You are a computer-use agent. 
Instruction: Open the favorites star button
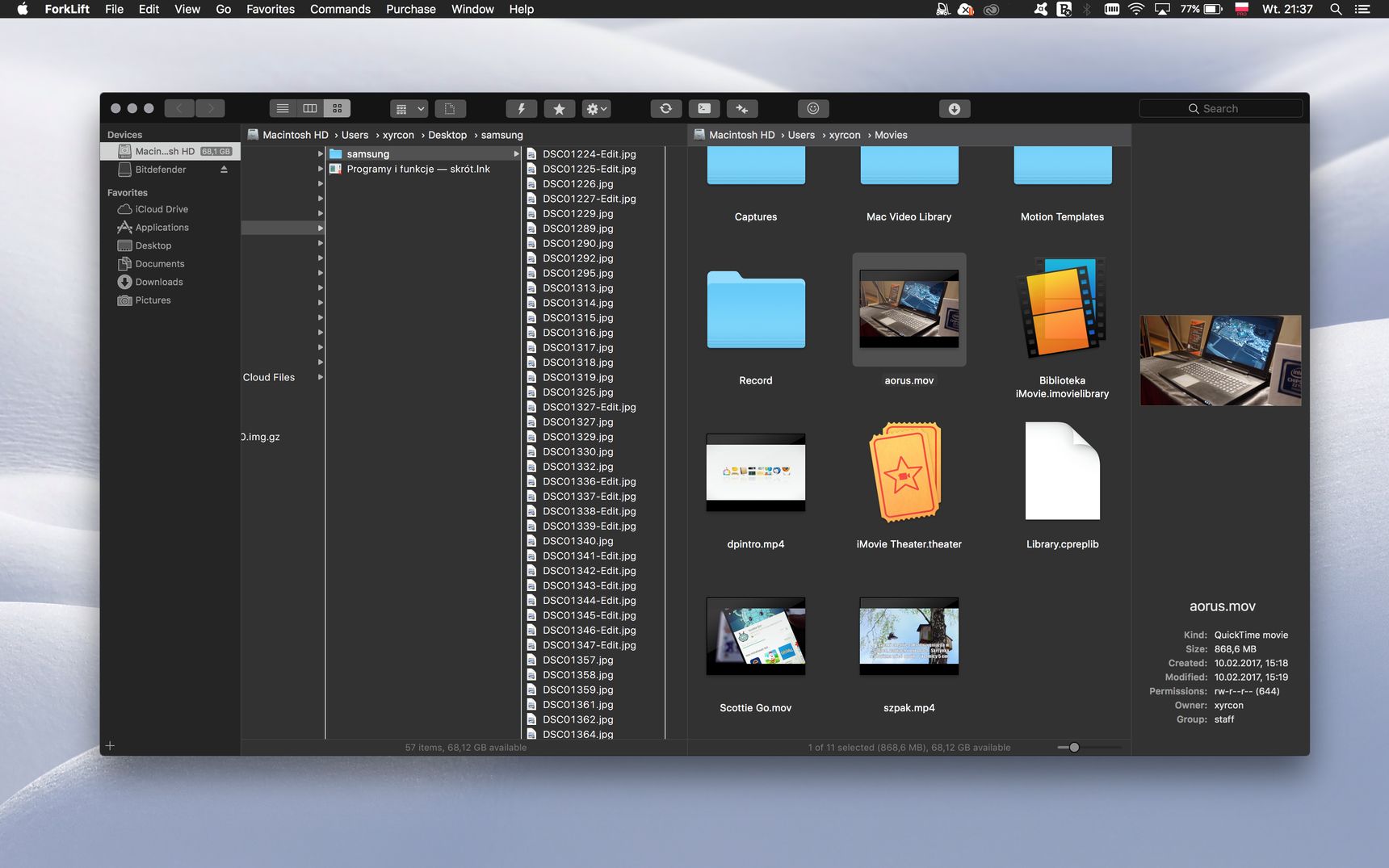point(559,108)
